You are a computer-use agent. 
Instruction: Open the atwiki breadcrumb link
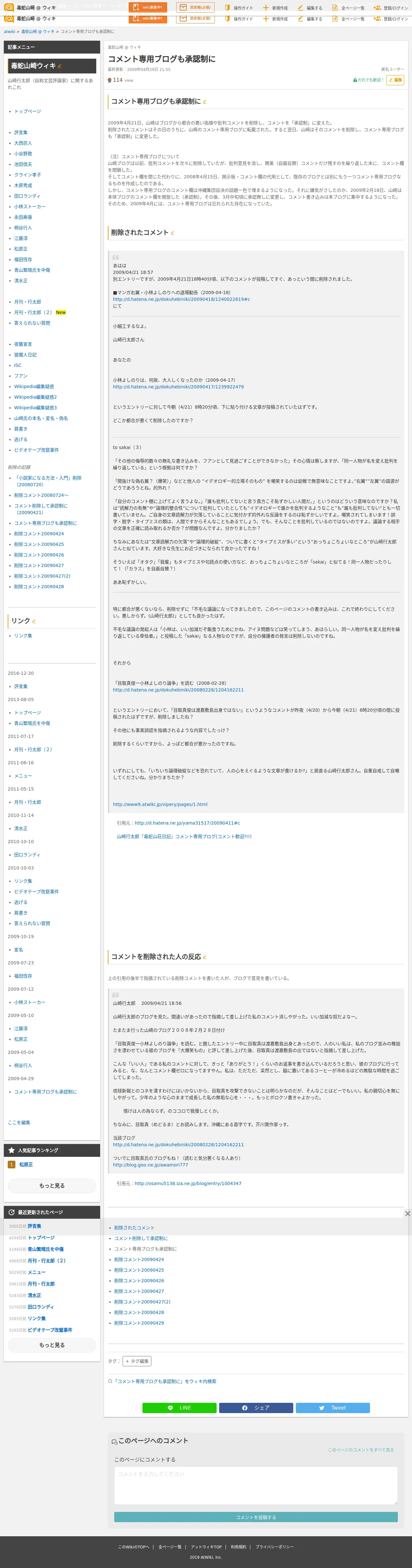tap(9, 32)
